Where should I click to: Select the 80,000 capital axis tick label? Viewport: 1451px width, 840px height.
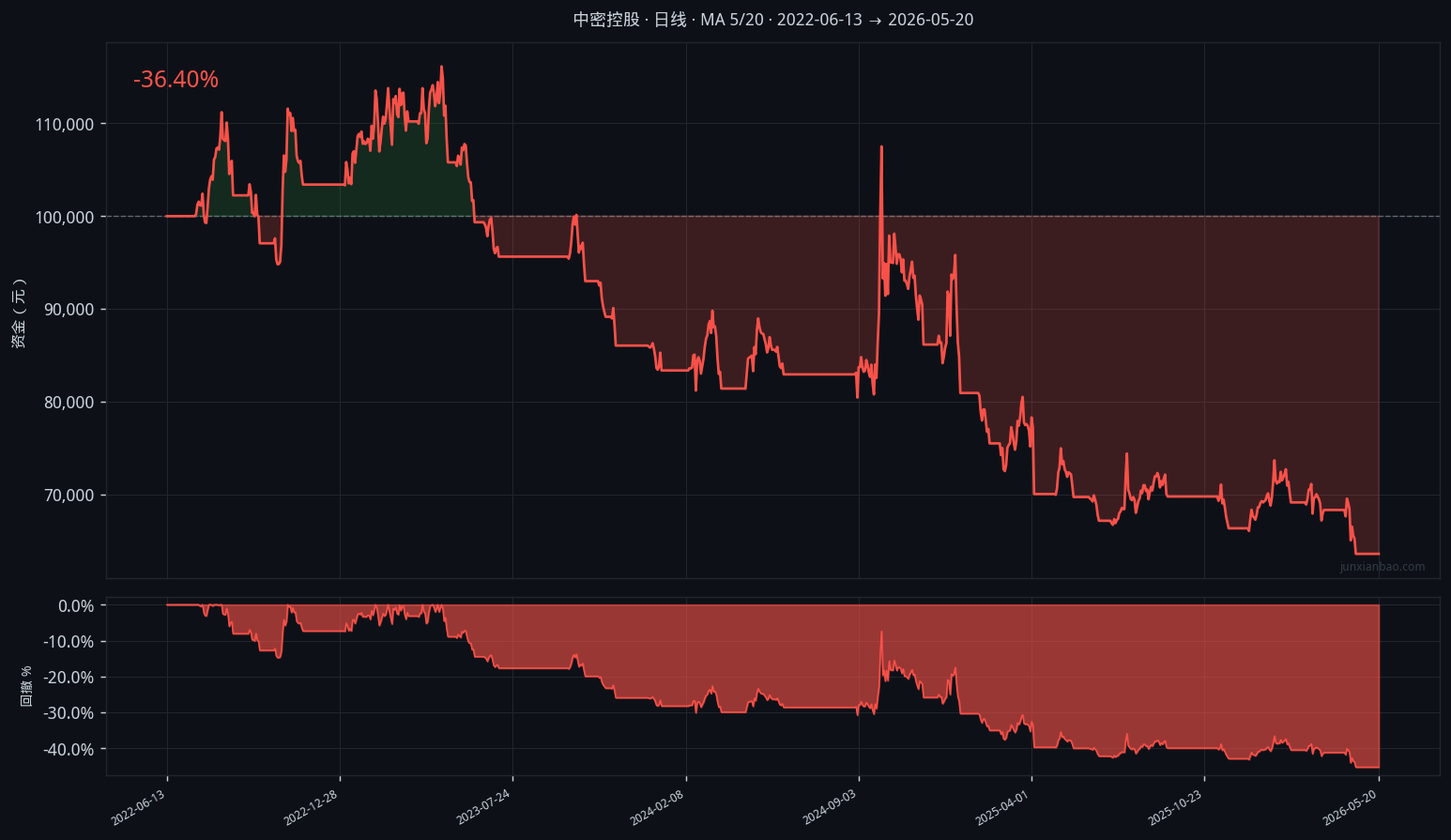tap(69, 403)
